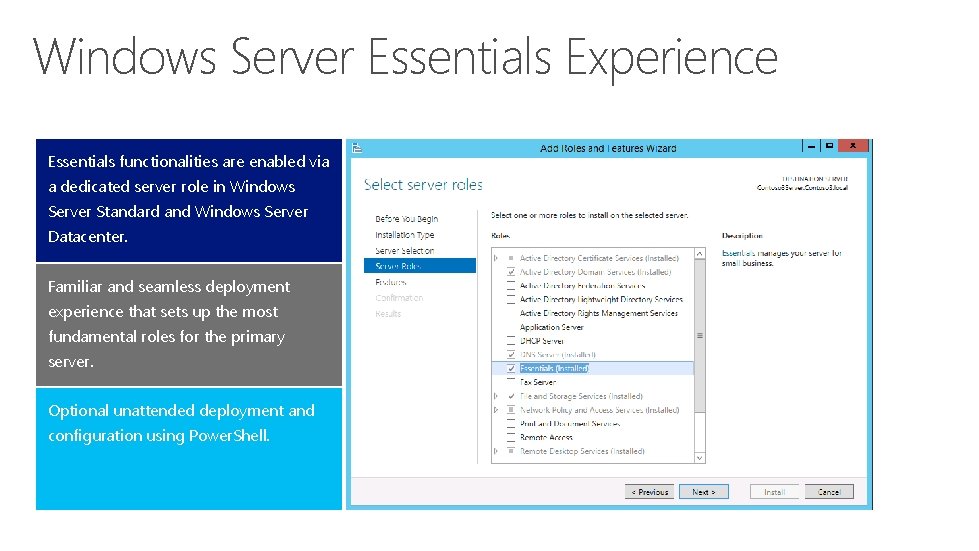This screenshot has height=551, width=979.
Task: Check the Fax Server role
Action: [511, 382]
